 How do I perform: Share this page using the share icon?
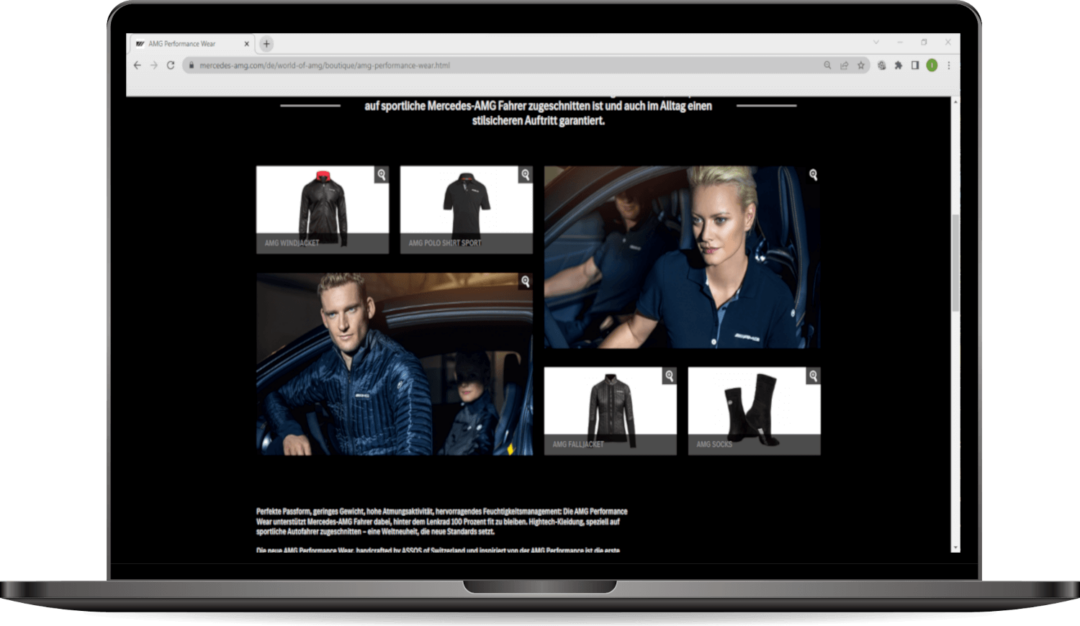(x=844, y=65)
